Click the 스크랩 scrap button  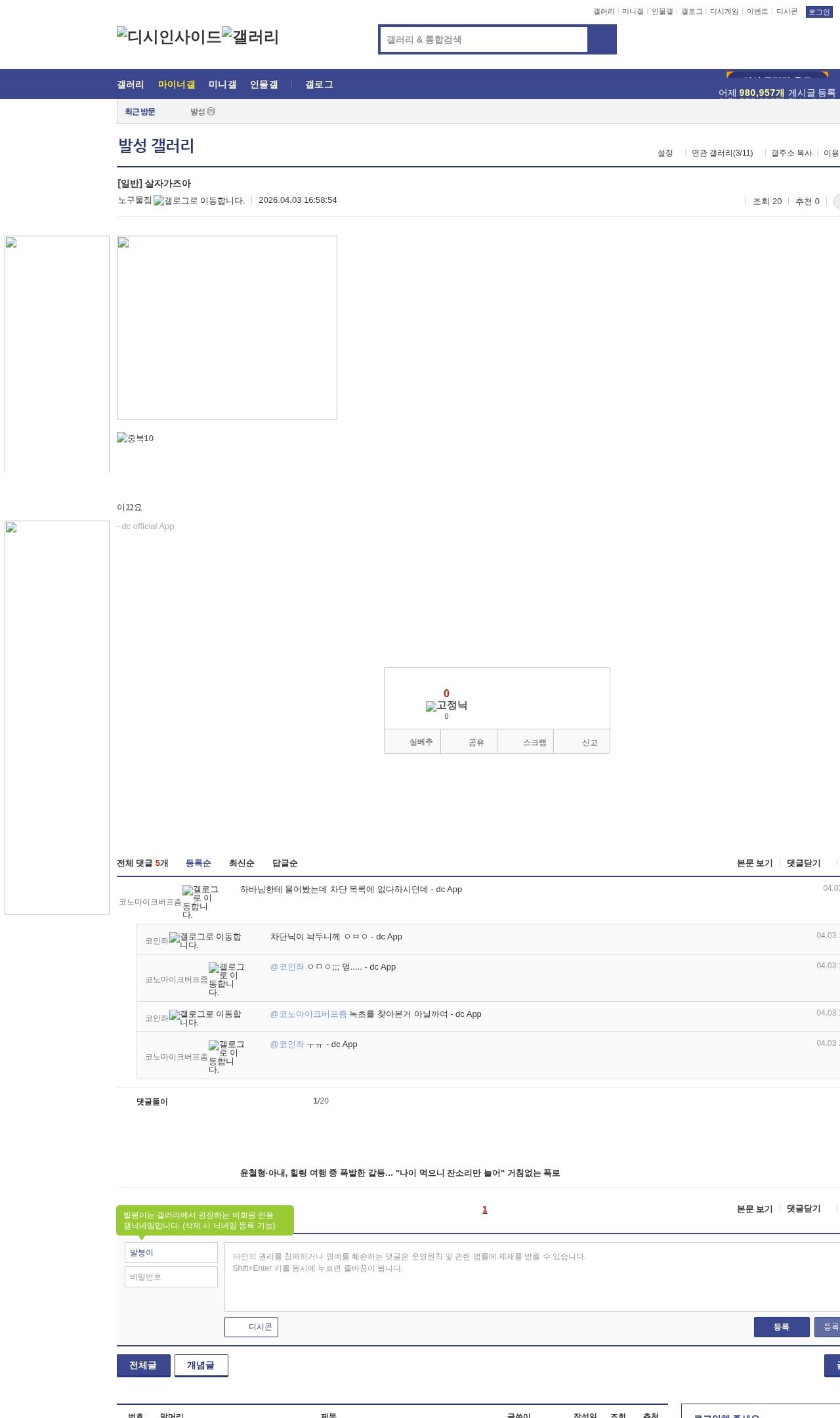[526, 742]
